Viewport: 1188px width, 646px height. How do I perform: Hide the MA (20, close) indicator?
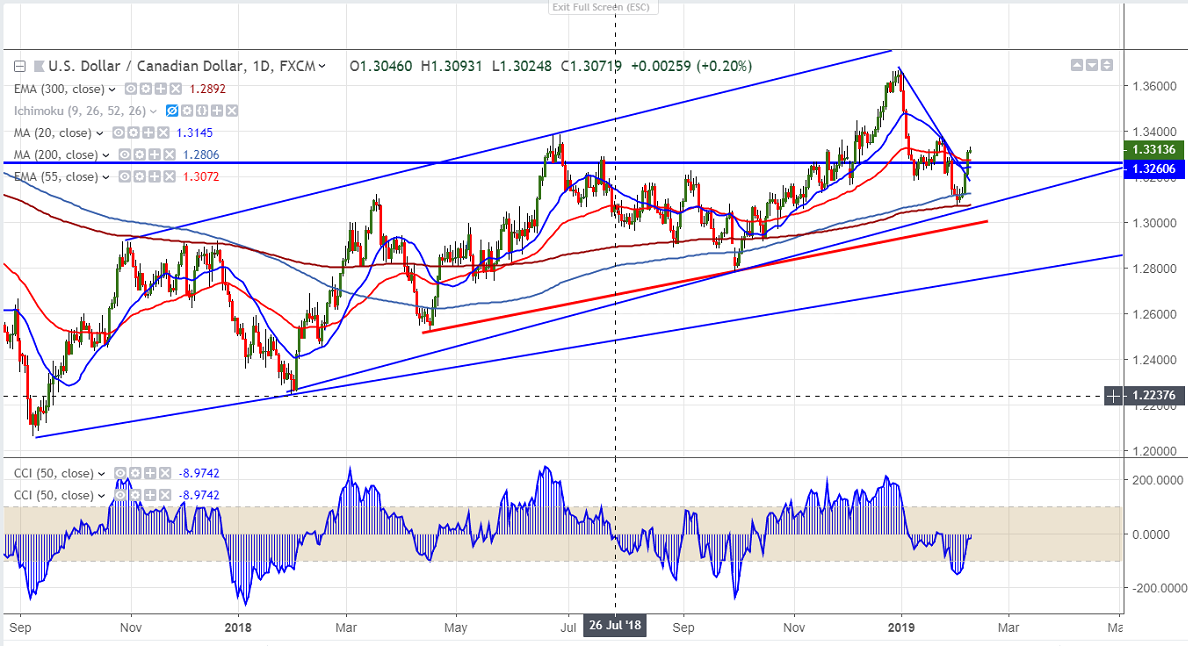pyautogui.click(x=118, y=133)
